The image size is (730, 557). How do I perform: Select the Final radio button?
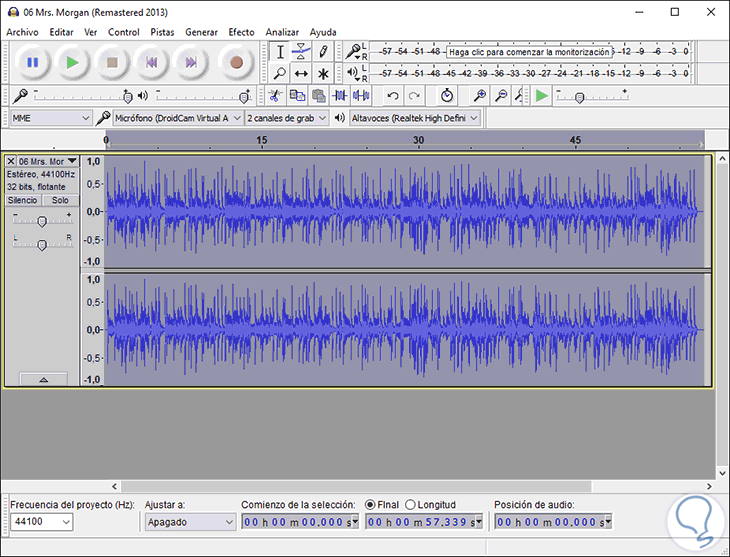click(371, 504)
